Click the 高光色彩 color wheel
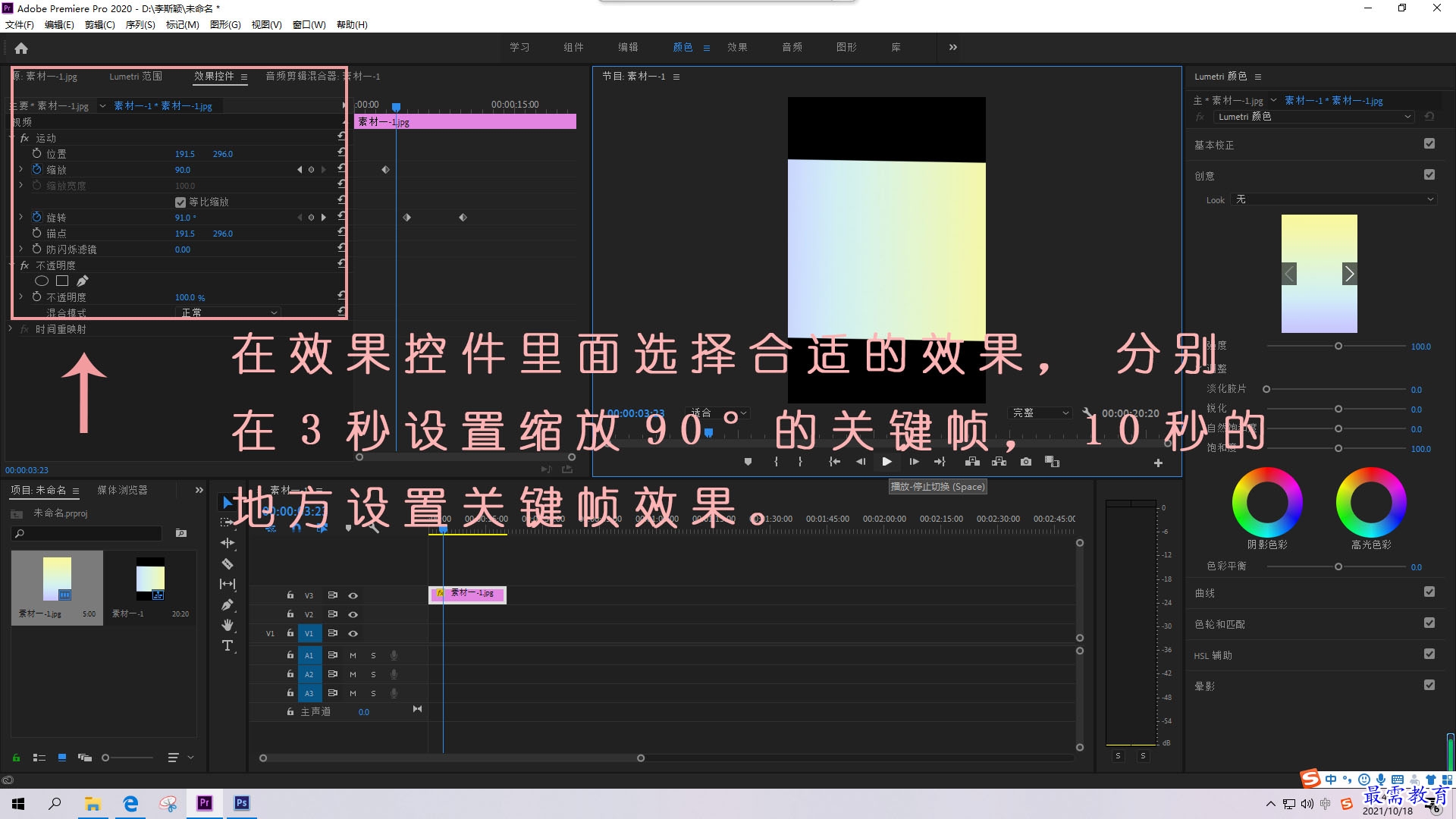Screen dimensions: 1456x819 1371,503
